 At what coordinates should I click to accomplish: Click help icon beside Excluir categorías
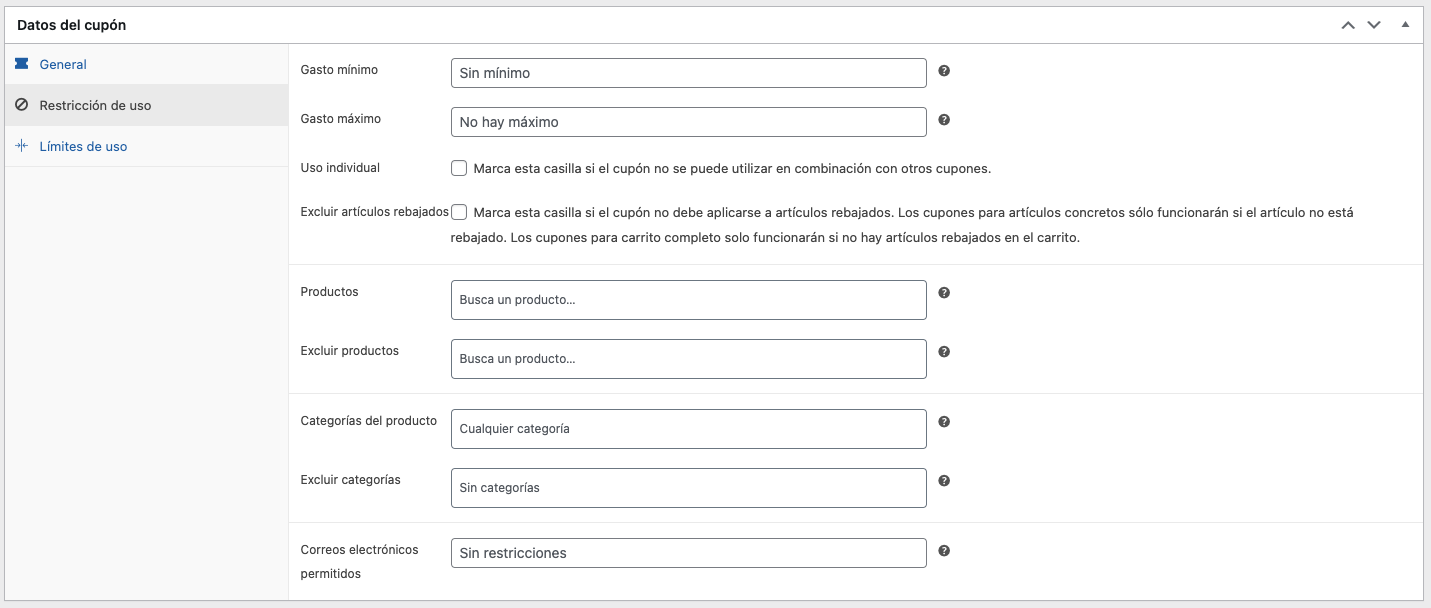click(x=944, y=481)
